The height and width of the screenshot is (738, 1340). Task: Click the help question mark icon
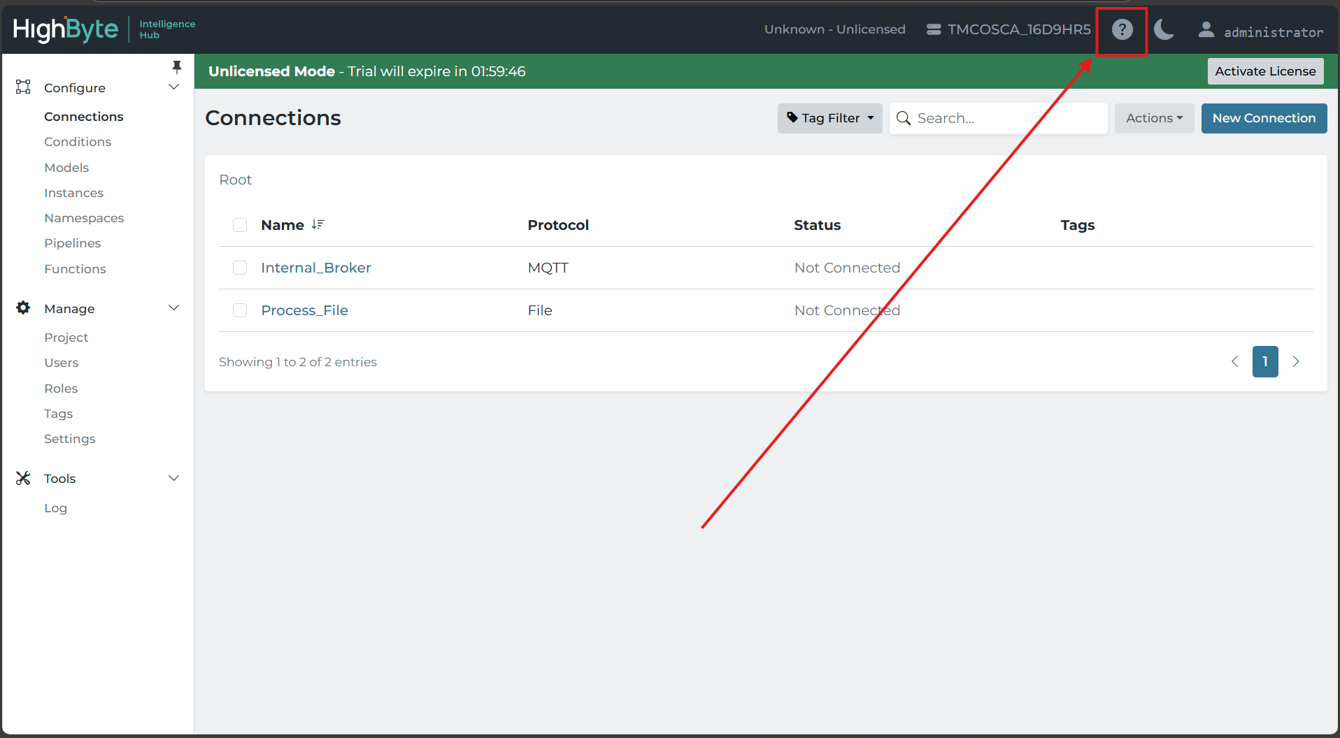click(1122, 30)
